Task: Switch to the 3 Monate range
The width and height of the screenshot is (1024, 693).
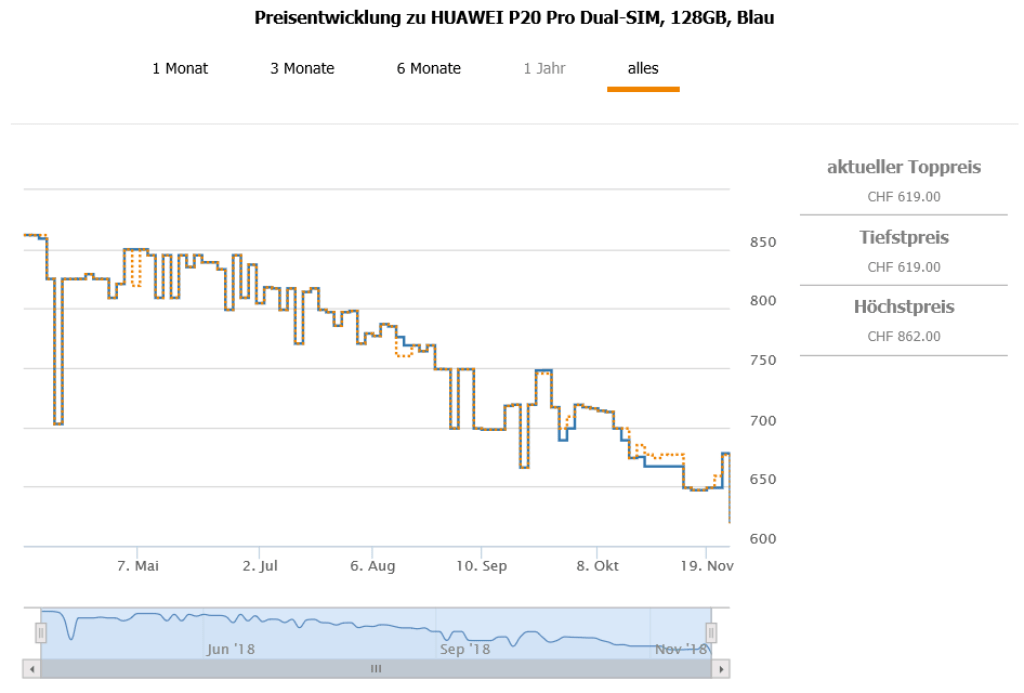Action: click(302, 69)
